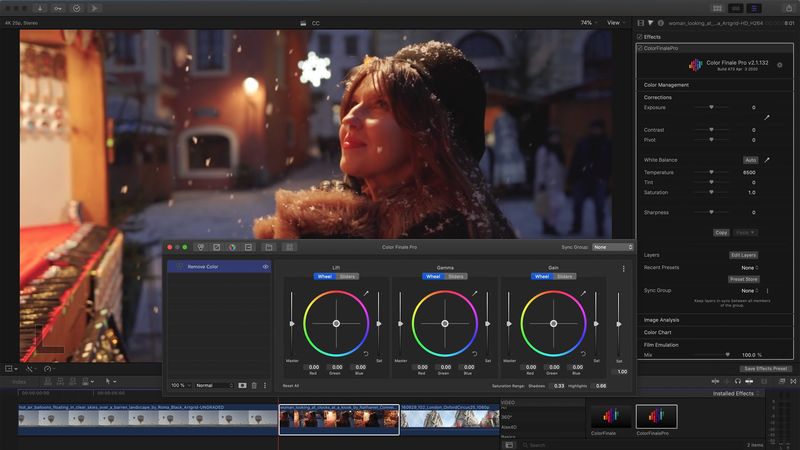Click the Save Effects Preset button
The width and height of the screenshot is (800, 450).
click(x=765, y=369)
